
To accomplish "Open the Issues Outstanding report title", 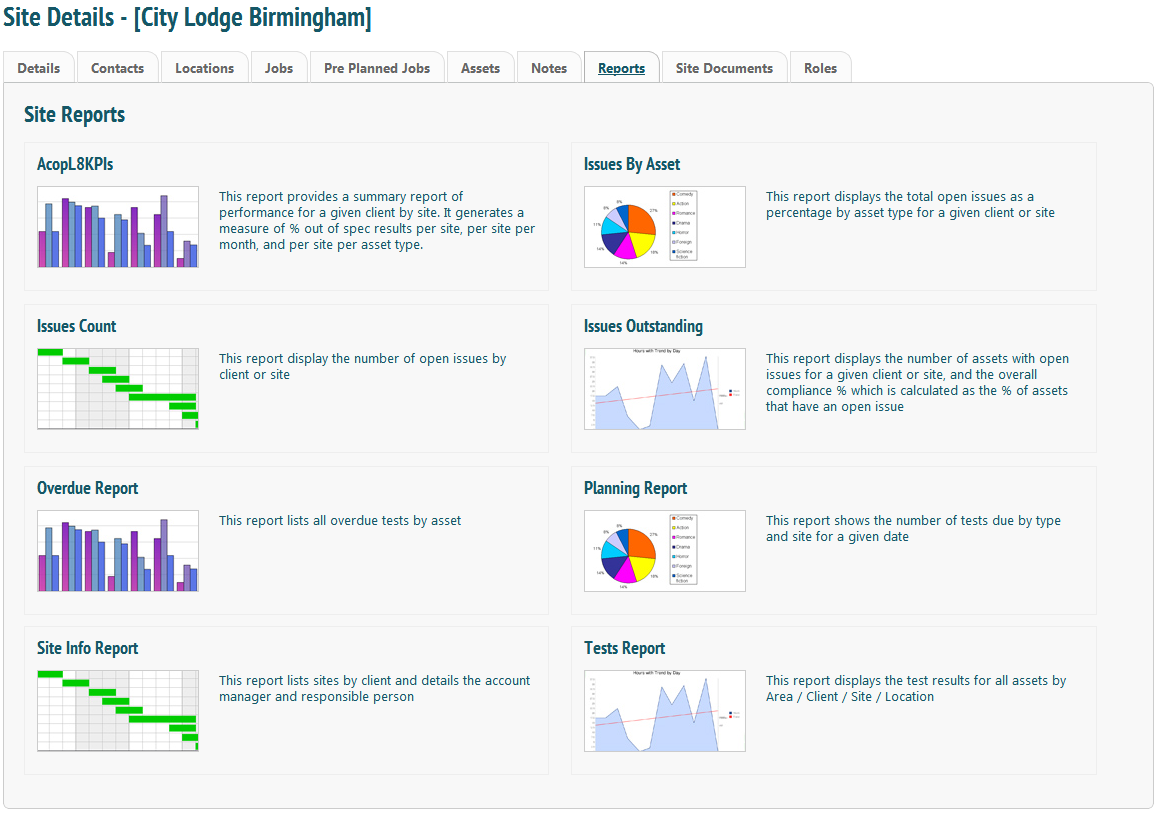I will click(x=643, y=326).
